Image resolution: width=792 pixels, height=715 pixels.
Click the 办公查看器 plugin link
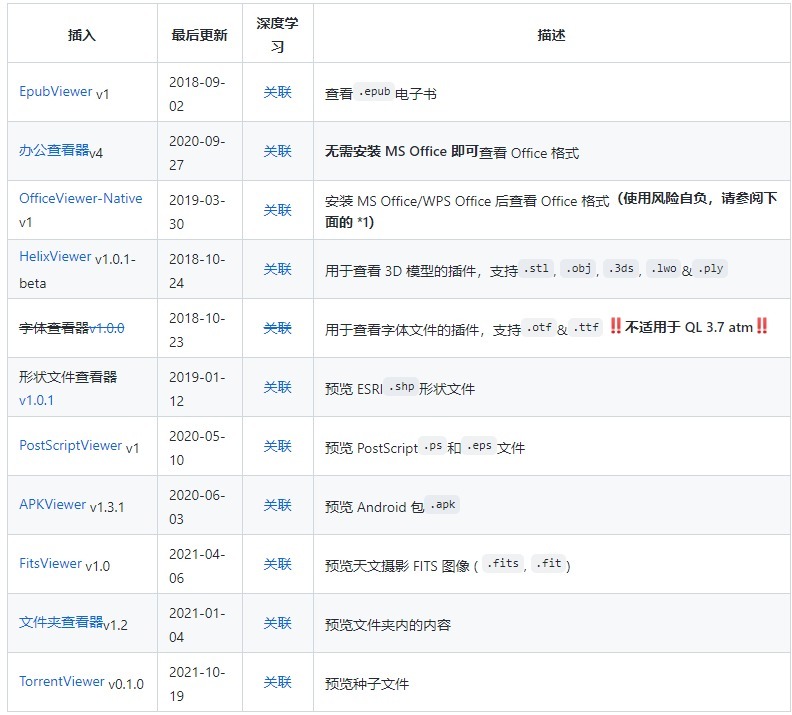point(54,150)
